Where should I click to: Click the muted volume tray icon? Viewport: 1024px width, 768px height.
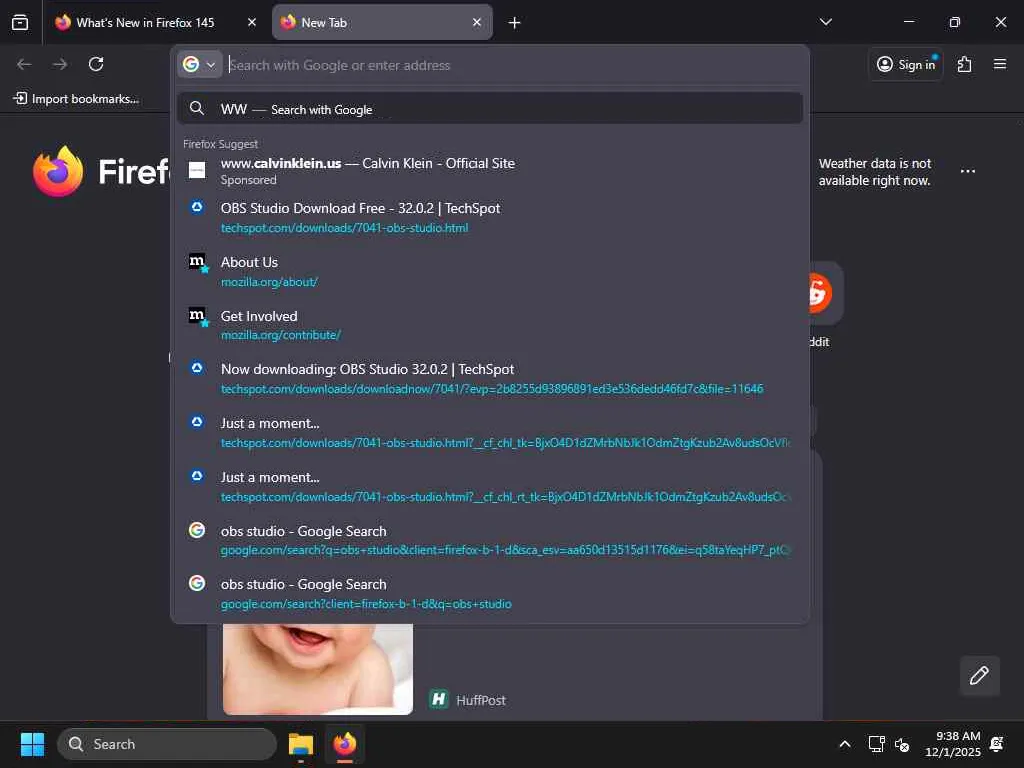(x=902, y=744)
